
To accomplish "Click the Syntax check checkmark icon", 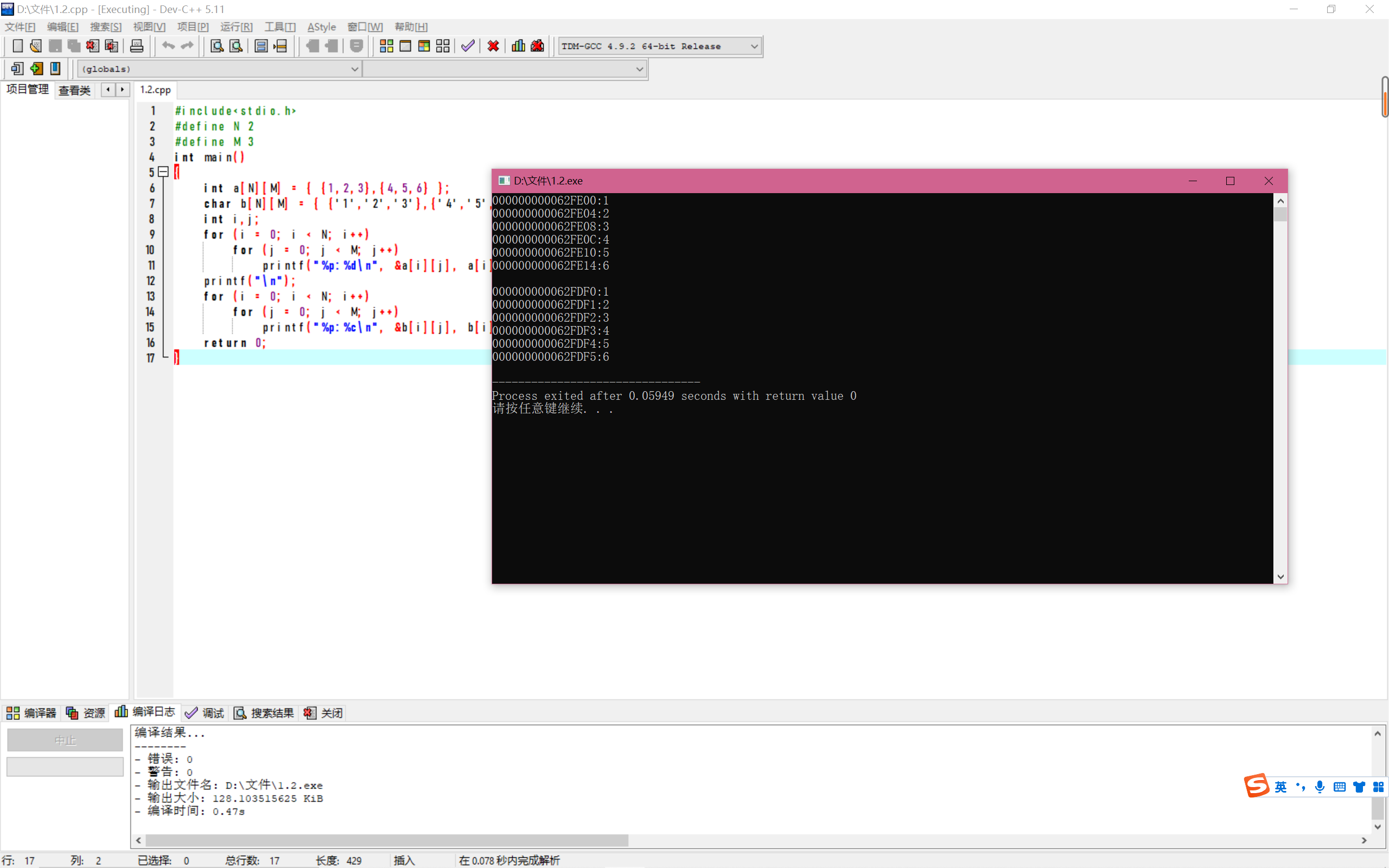I will click(468, 46).
